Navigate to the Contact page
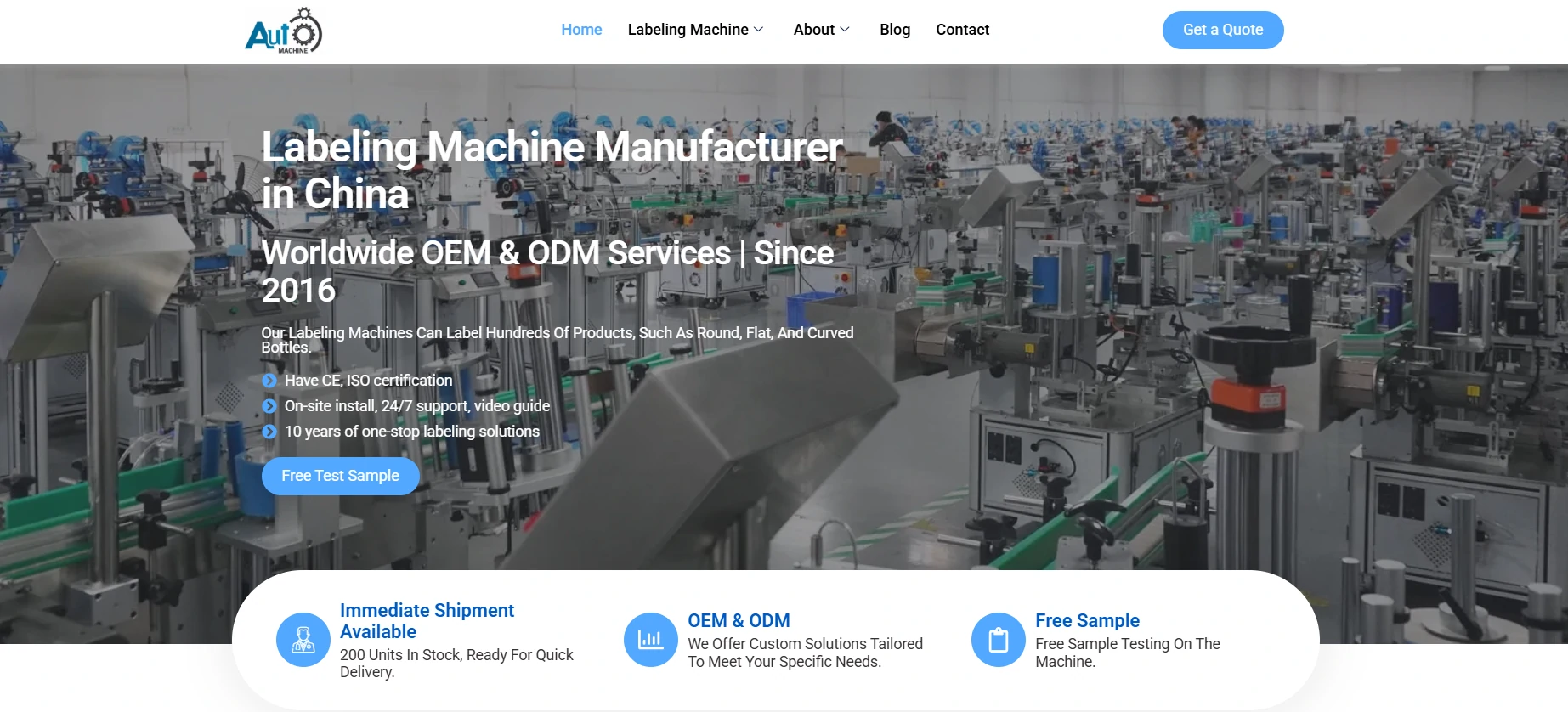1568x712 pixels. (962, 30)
